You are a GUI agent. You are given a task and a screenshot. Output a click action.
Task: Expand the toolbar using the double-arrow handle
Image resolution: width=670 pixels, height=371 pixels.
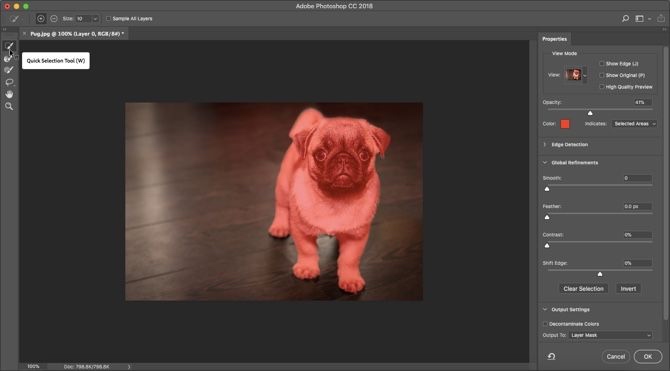coord(5,29)
